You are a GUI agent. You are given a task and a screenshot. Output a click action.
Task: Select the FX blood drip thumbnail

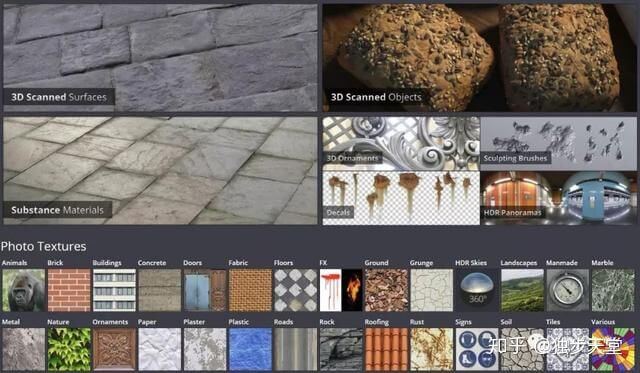tap(330, 290)
